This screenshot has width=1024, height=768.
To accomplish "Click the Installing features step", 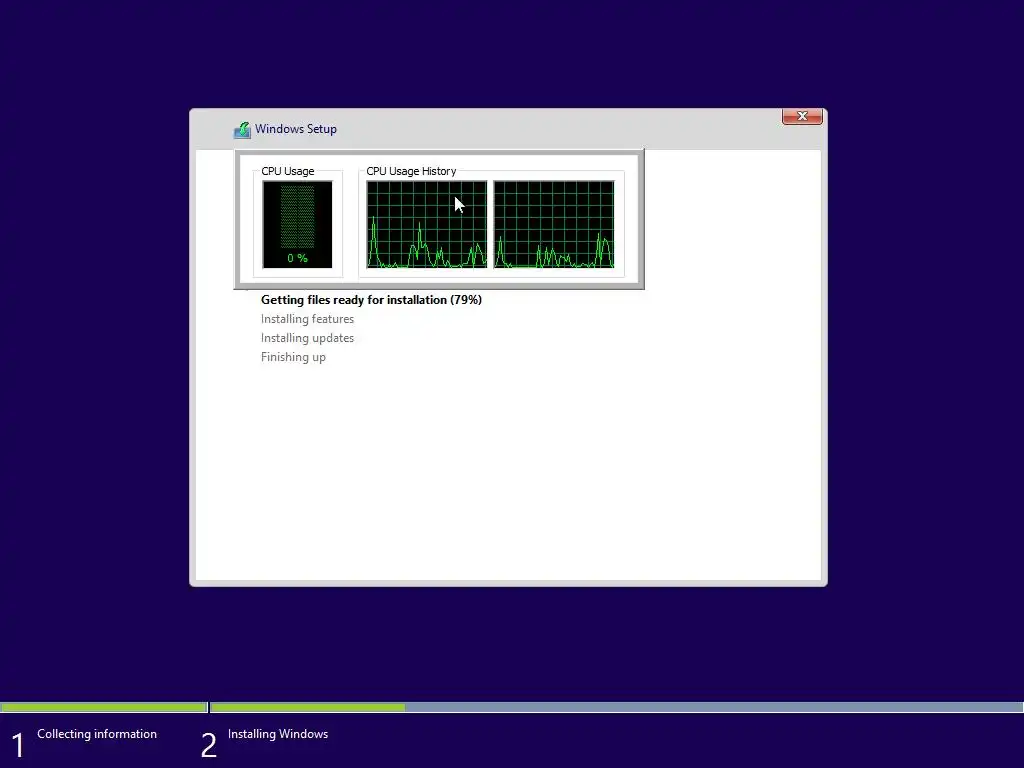I will pyautogui.click(x=307, y=319).
